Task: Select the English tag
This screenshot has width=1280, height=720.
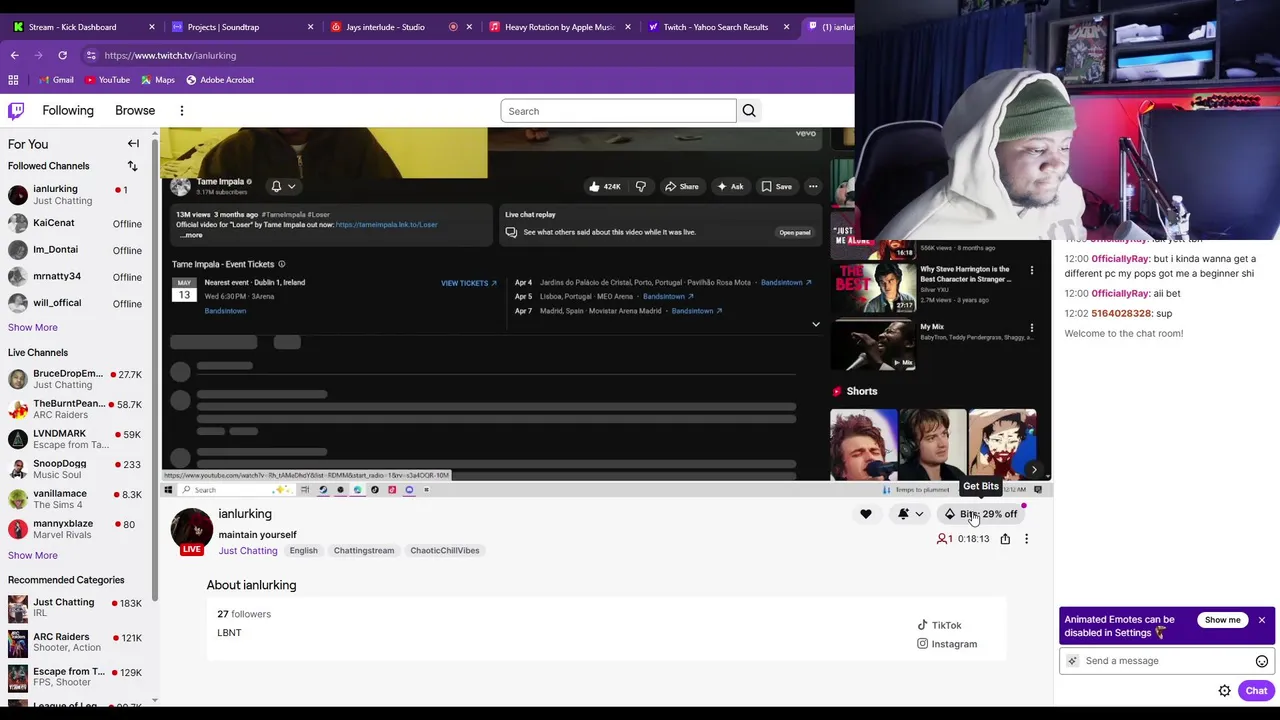Action: [303, 551]
